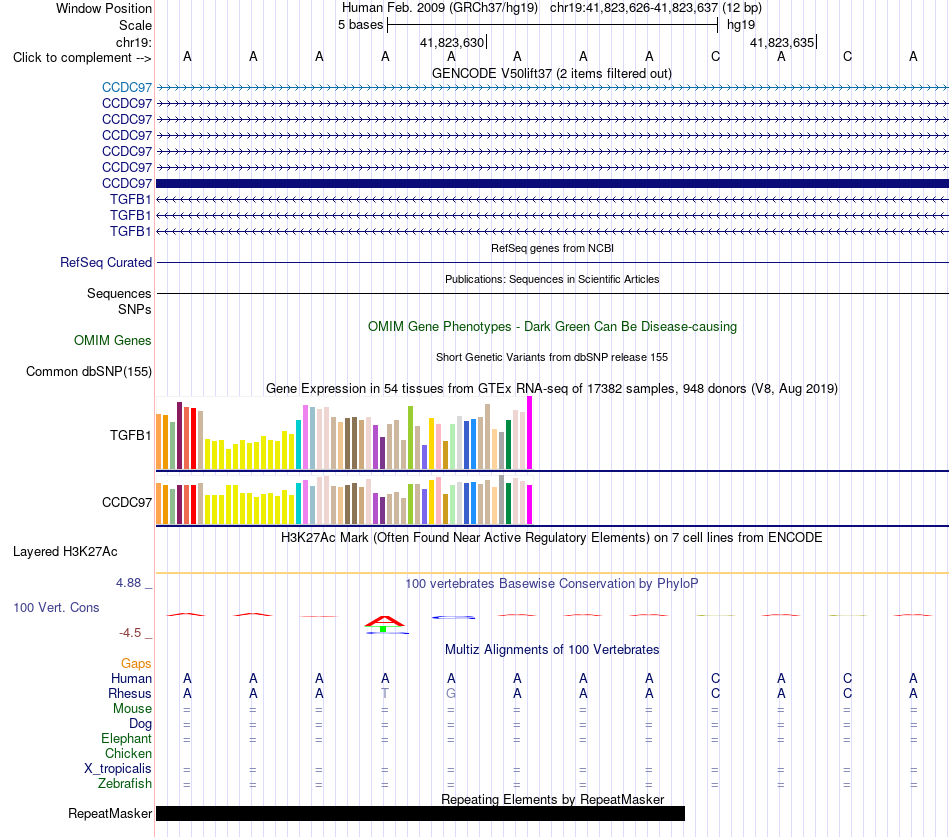The height and width of the screenshot is (837, 950).
Task: Open the first TGFB1 transcript label
Action: (130, 199)
